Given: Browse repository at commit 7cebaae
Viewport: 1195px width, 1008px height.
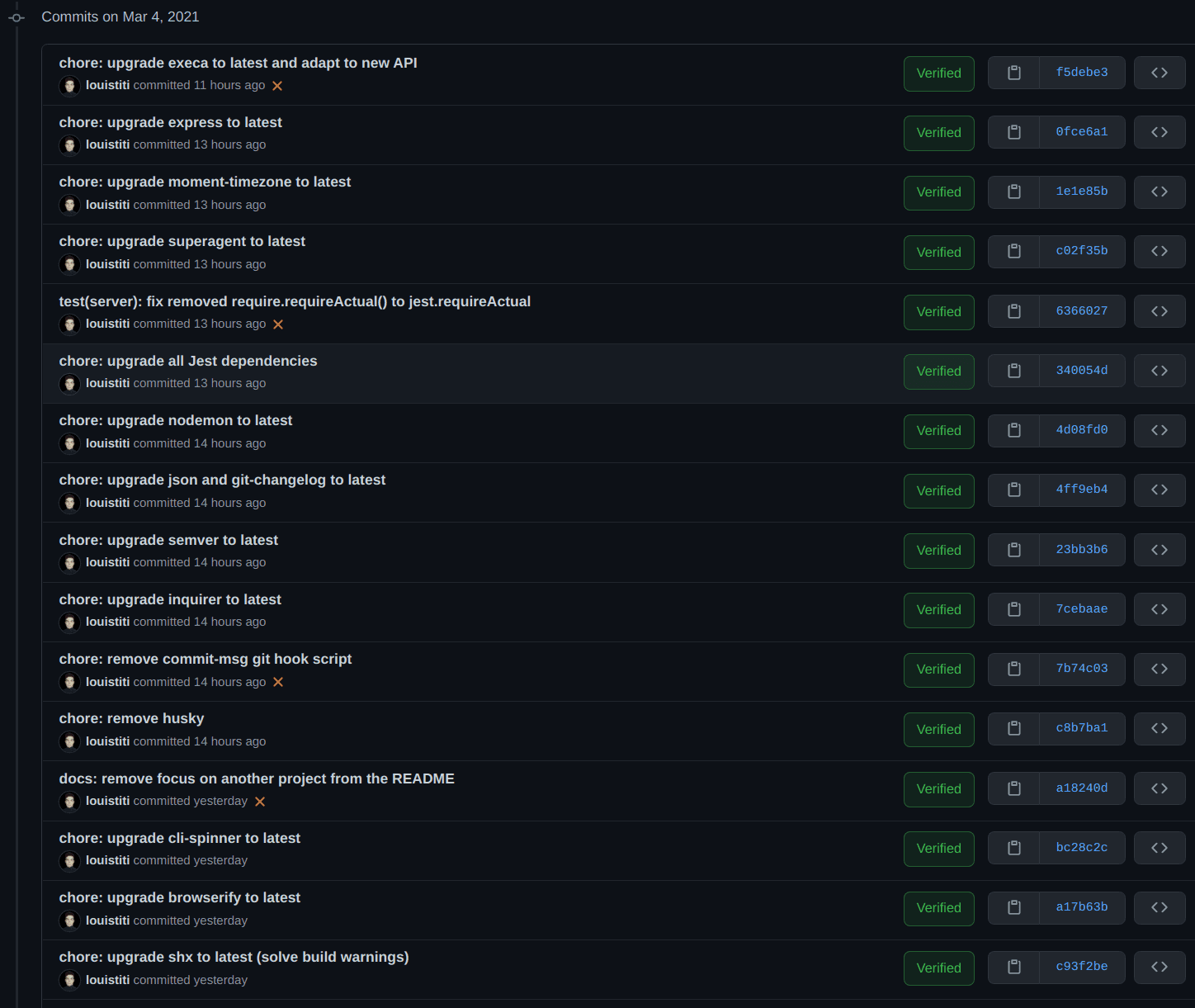Looking at the screenshot, I should (x=1160, y=609).
